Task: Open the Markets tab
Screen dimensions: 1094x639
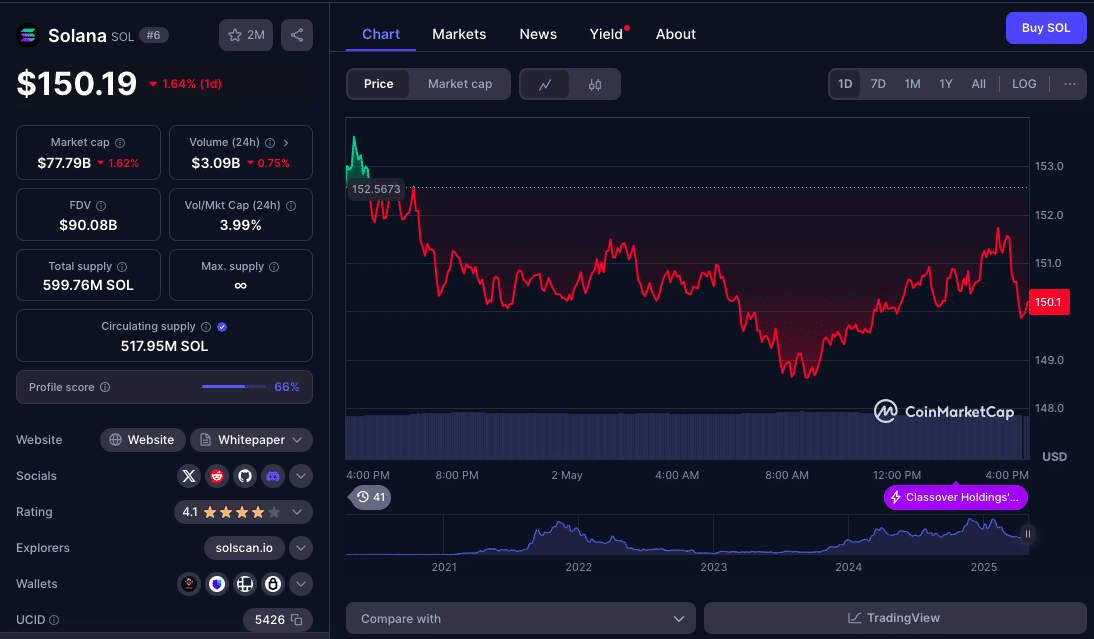Action: pyautogui.click(x=459, y=34)
